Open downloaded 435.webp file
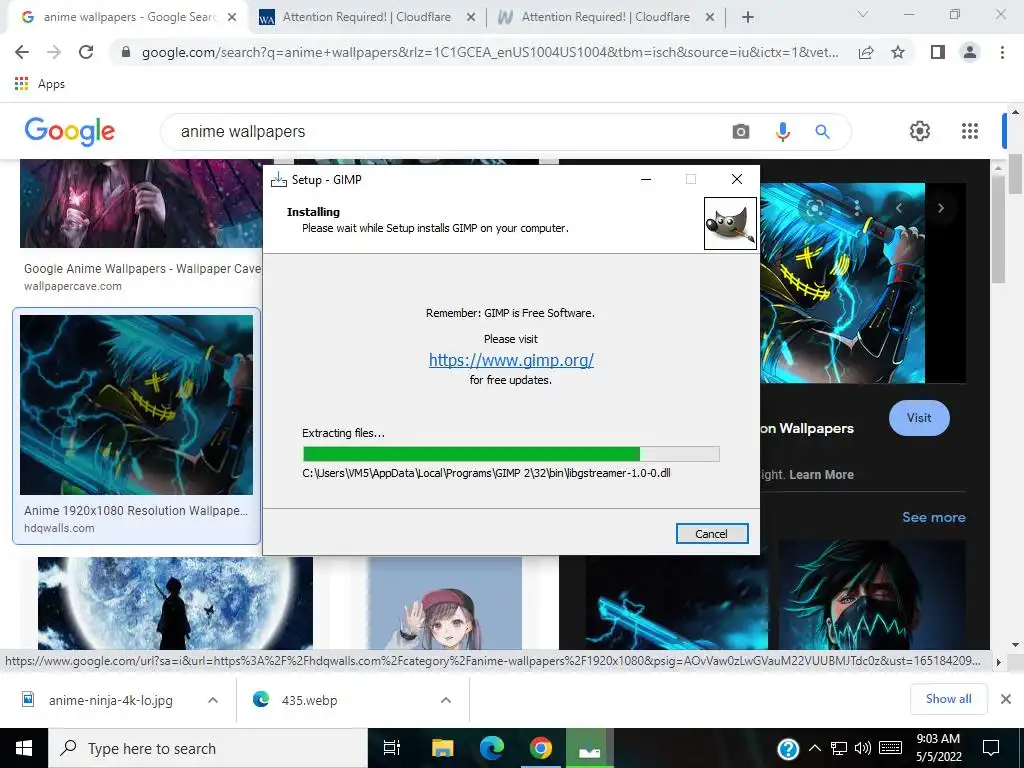 click(x=296, y=700)
